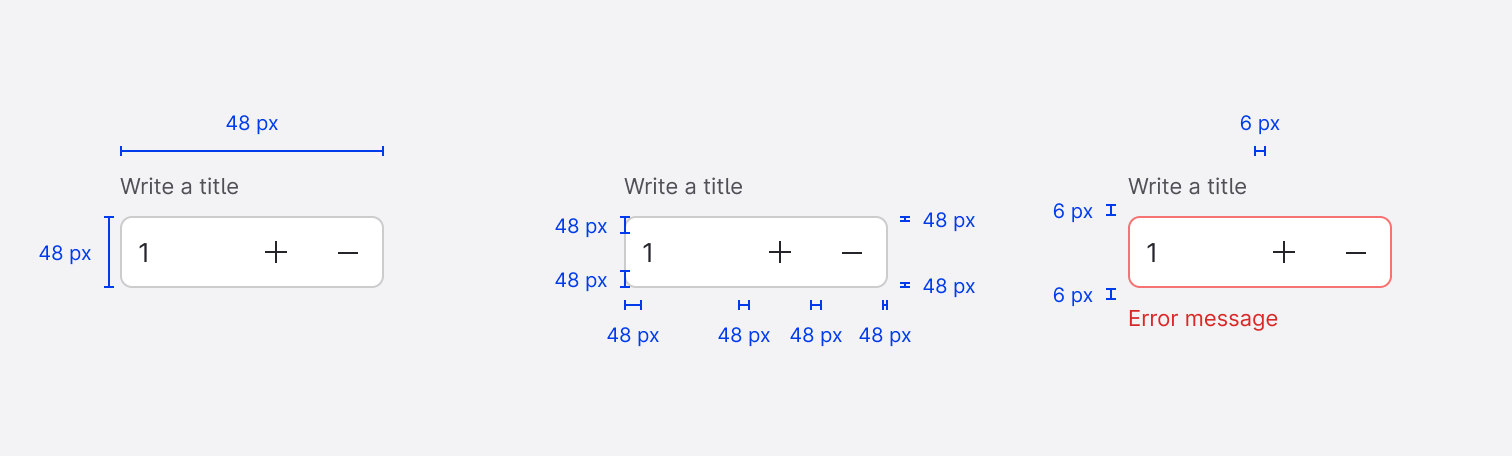This screenshot has width=1512, height=456.
Task: Click "Write a title" above the red-bordered stepper
Action: [x=1188, y=186]
